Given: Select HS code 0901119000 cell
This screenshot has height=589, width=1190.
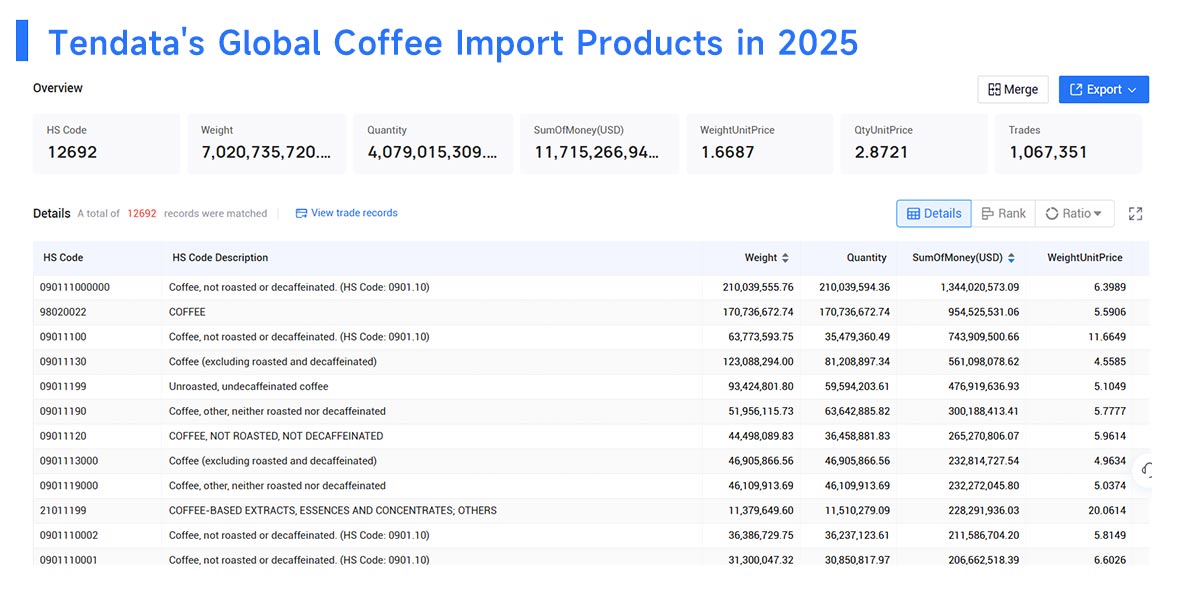Looking at the screenshot, I should (x=68, y=486).
